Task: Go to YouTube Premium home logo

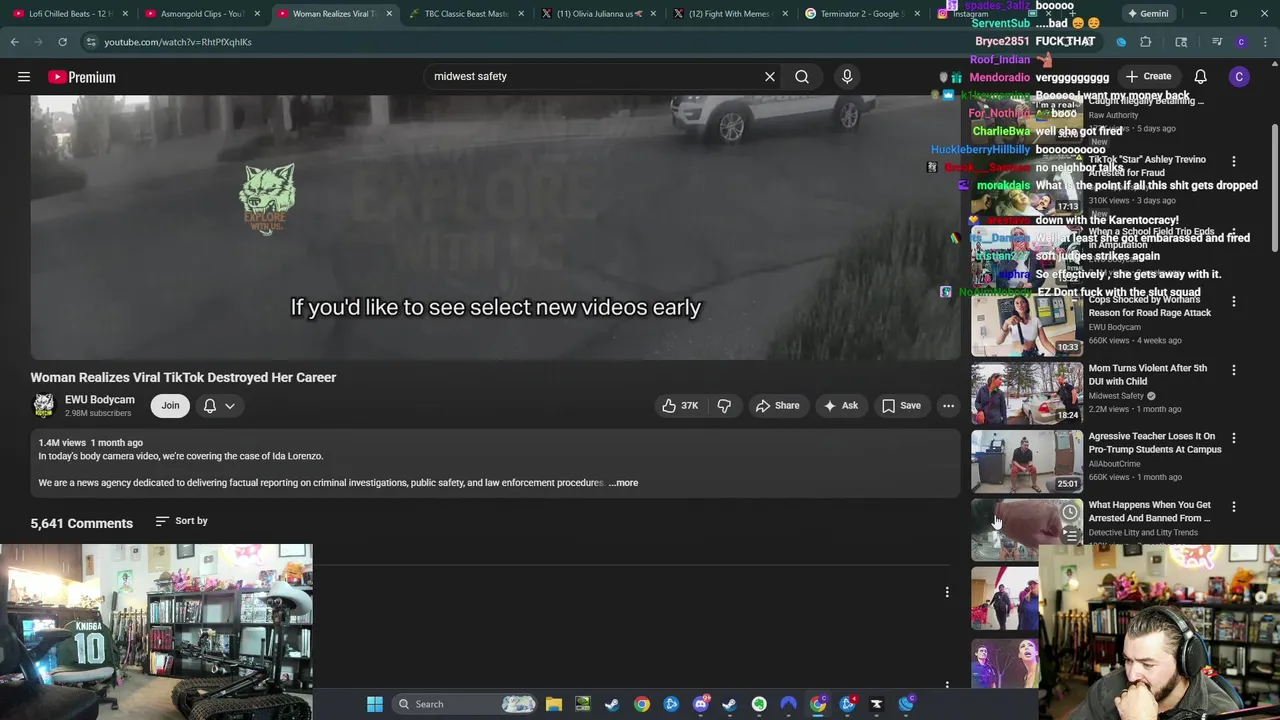Action: 81,77
